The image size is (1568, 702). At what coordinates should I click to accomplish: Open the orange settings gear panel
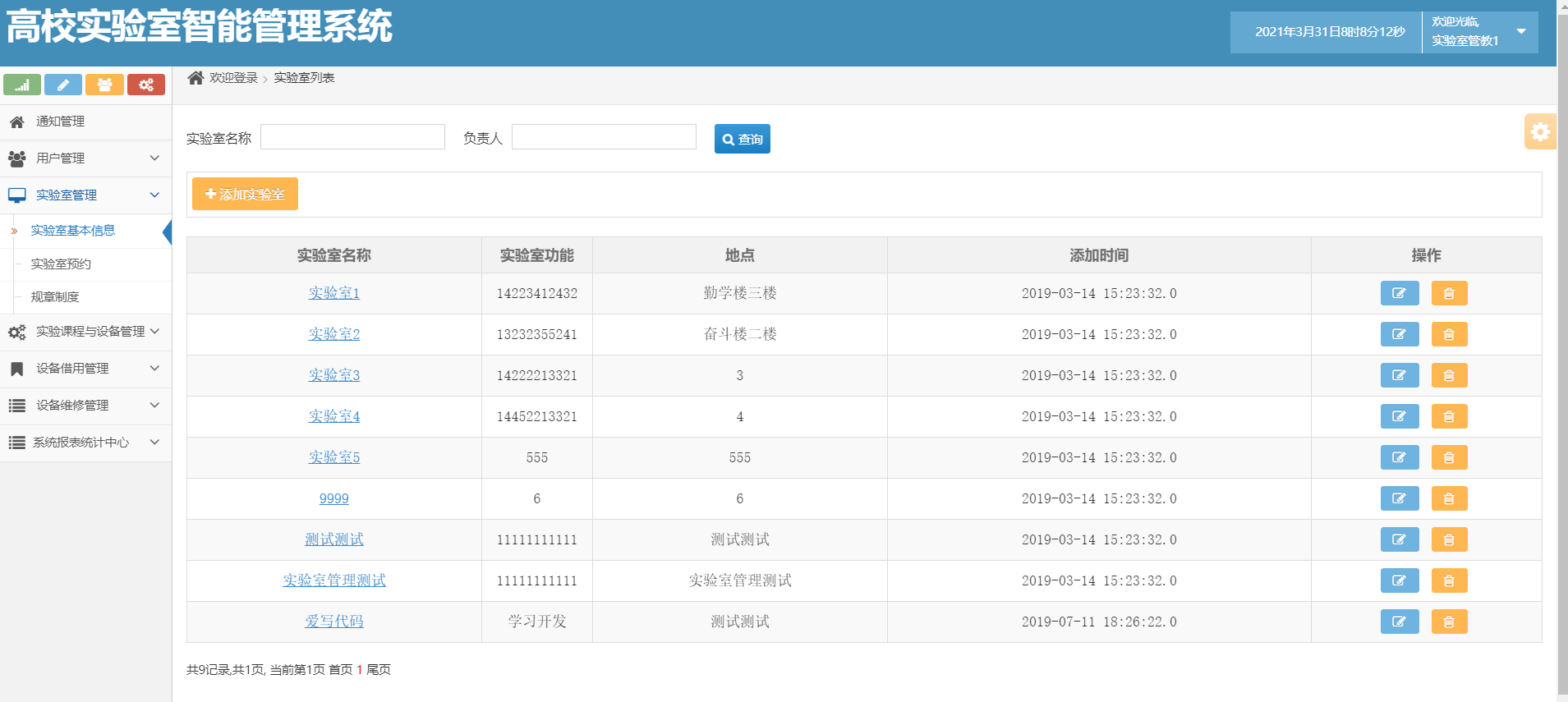[x=1540, y=131]
